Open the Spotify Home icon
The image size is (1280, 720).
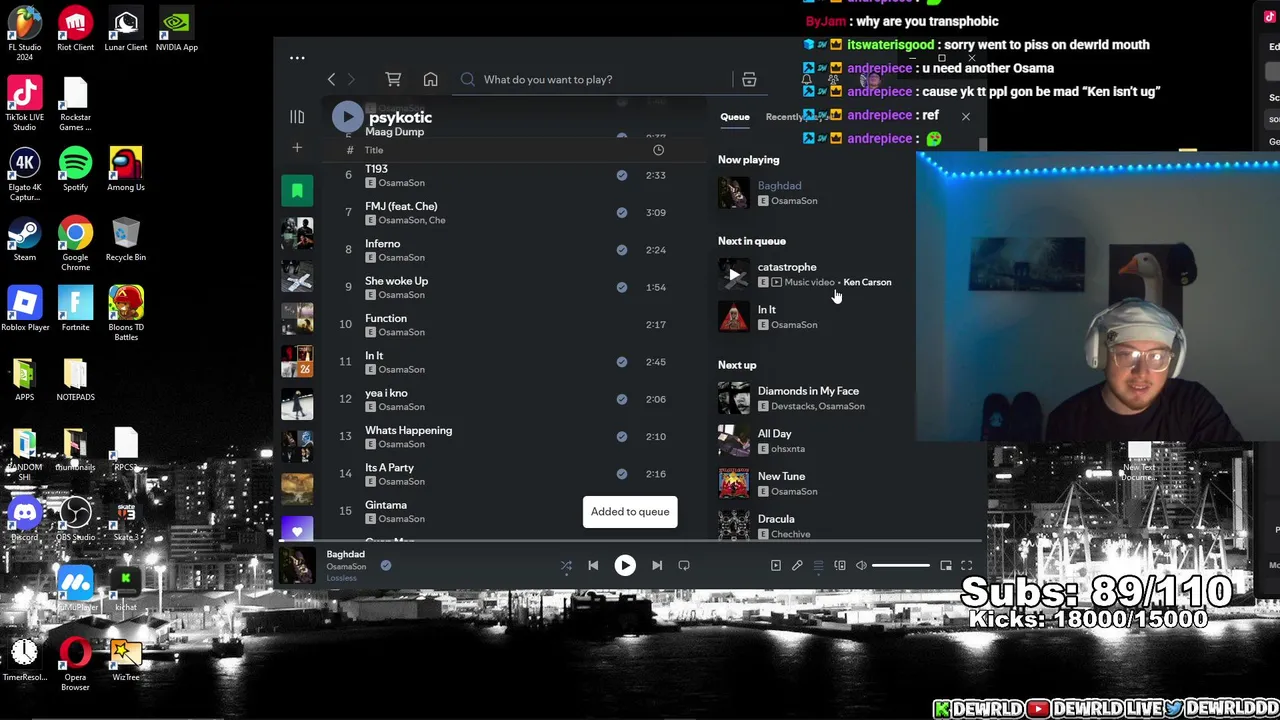pos(430,79)
